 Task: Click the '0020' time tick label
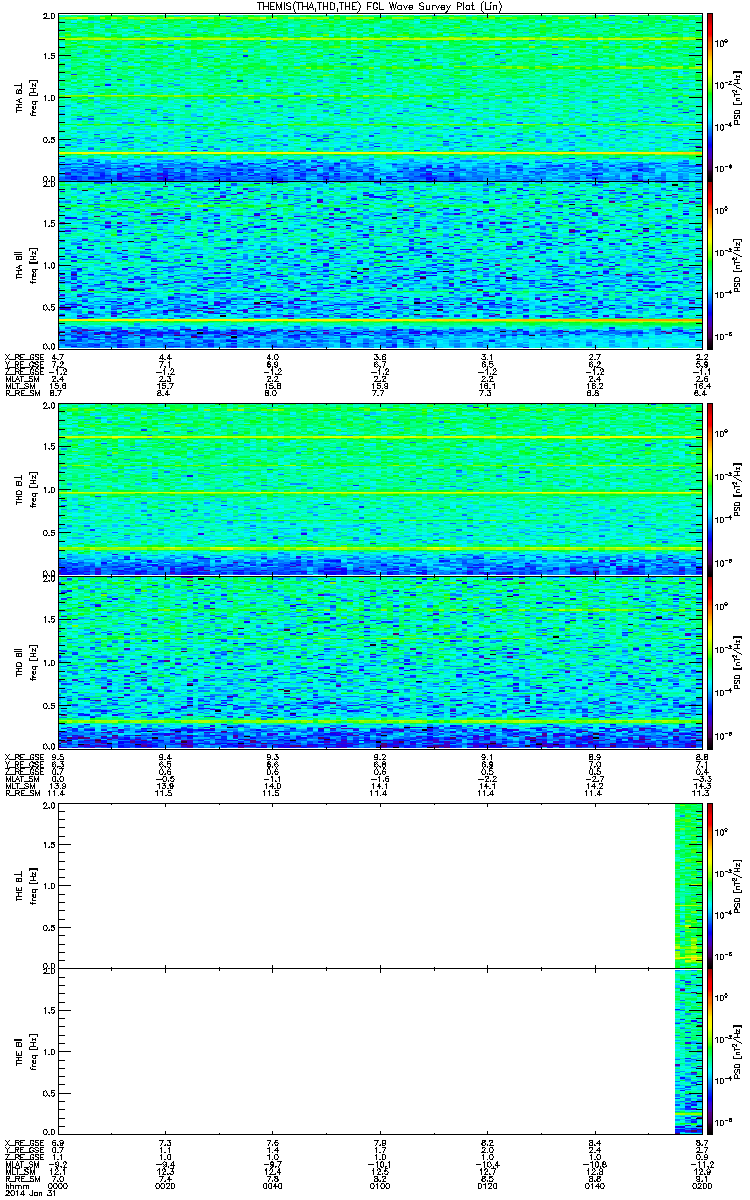165,1186
